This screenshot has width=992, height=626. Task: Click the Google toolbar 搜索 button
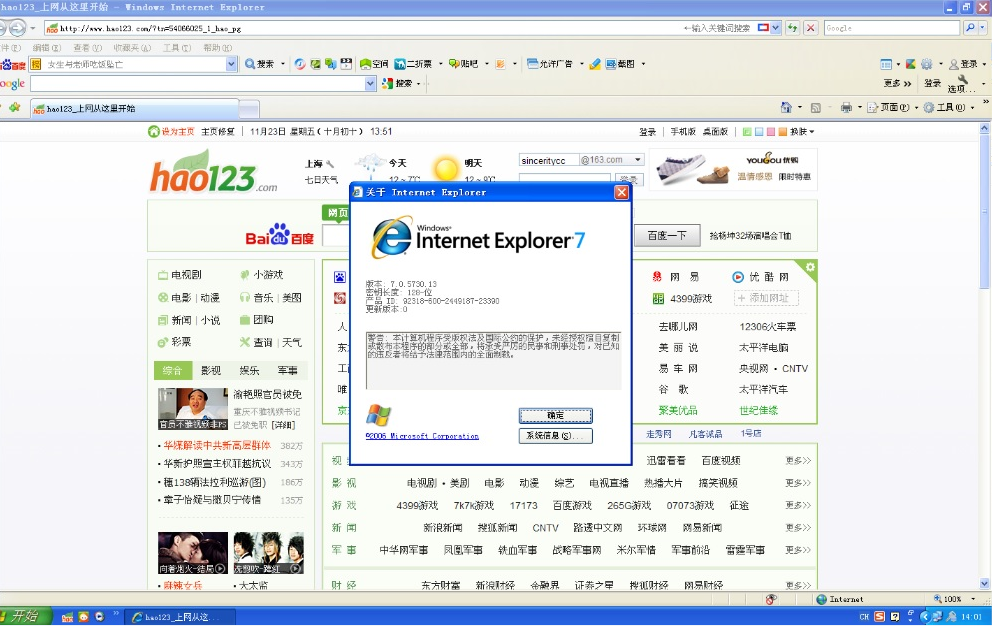(398, 84)
